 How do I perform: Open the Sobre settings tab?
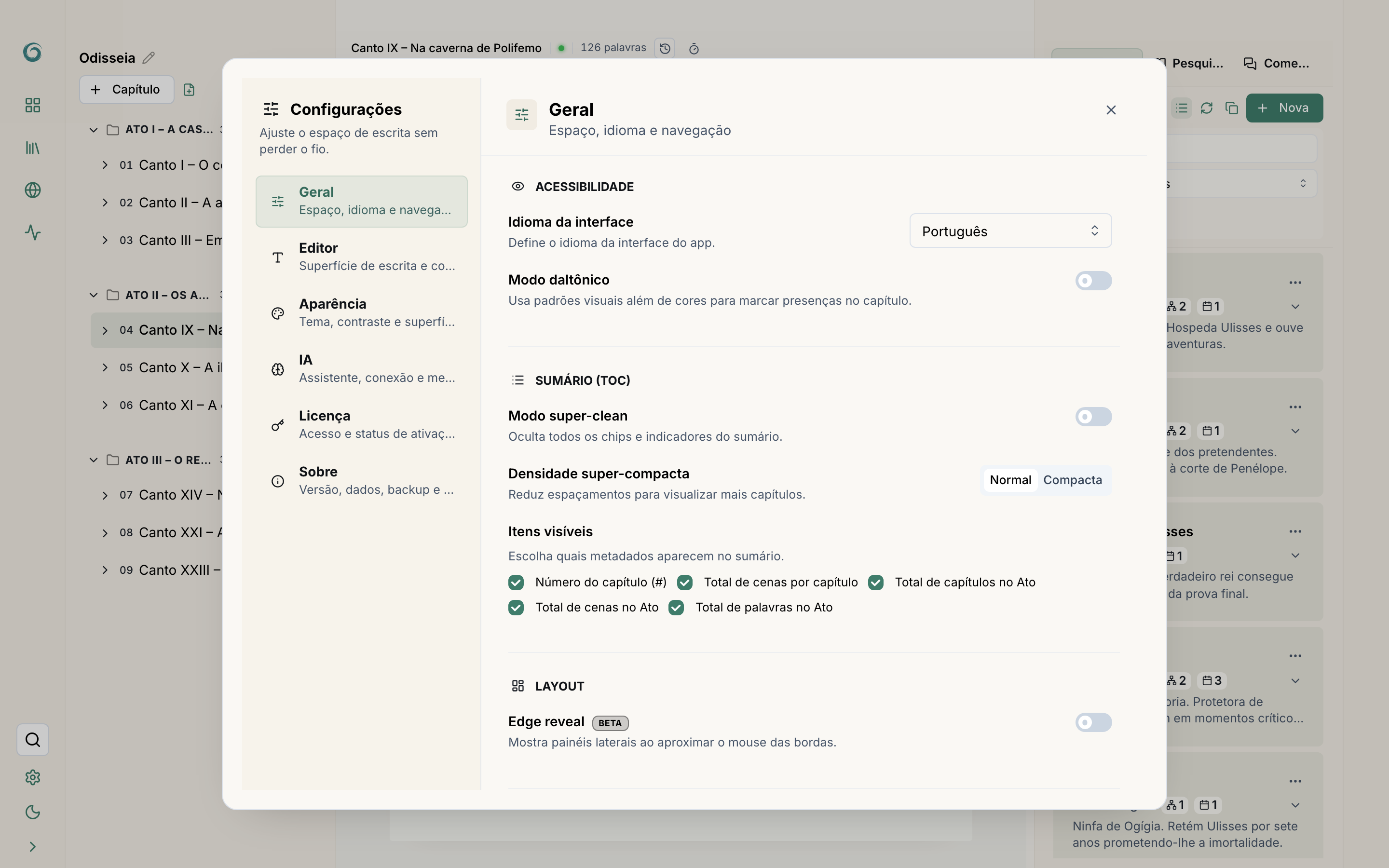[362, 480]
